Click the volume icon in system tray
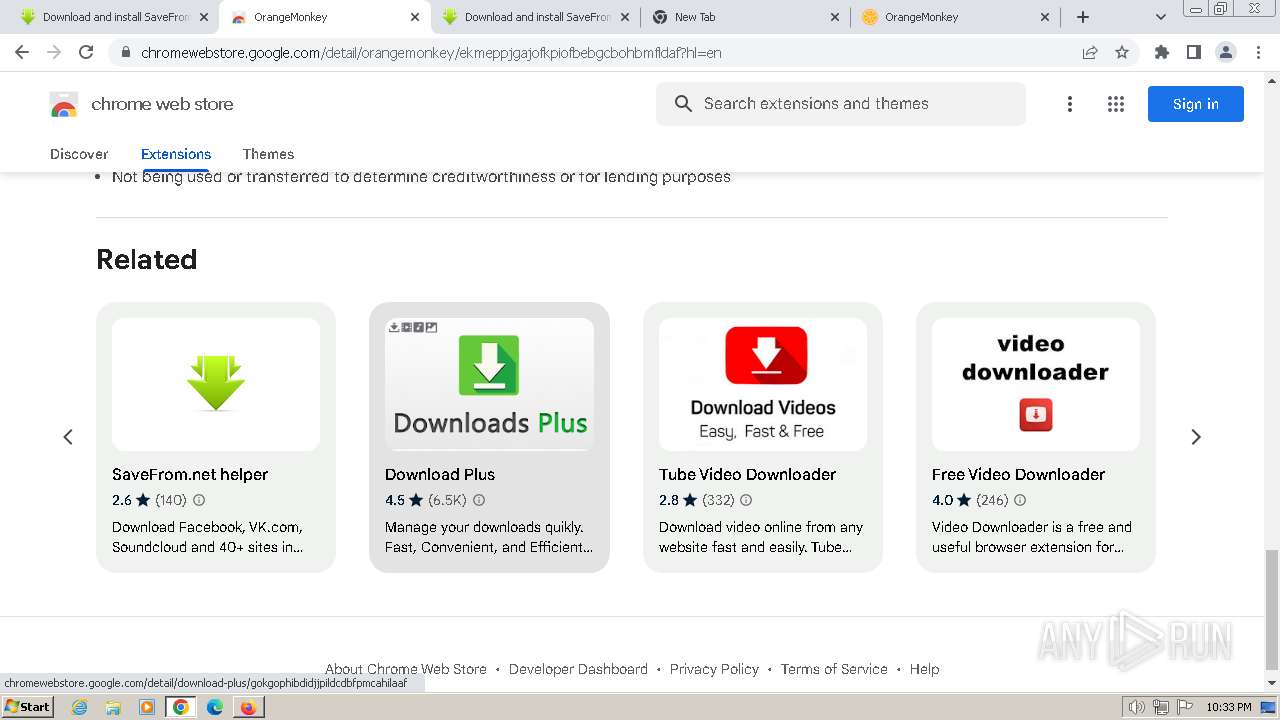The height and width of the screenshot is (720, 1280). click(x=1137, y=707)
